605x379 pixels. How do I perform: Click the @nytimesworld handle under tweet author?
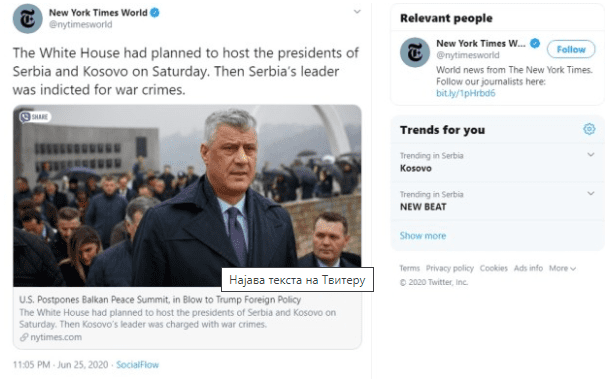tap(80, 24)
